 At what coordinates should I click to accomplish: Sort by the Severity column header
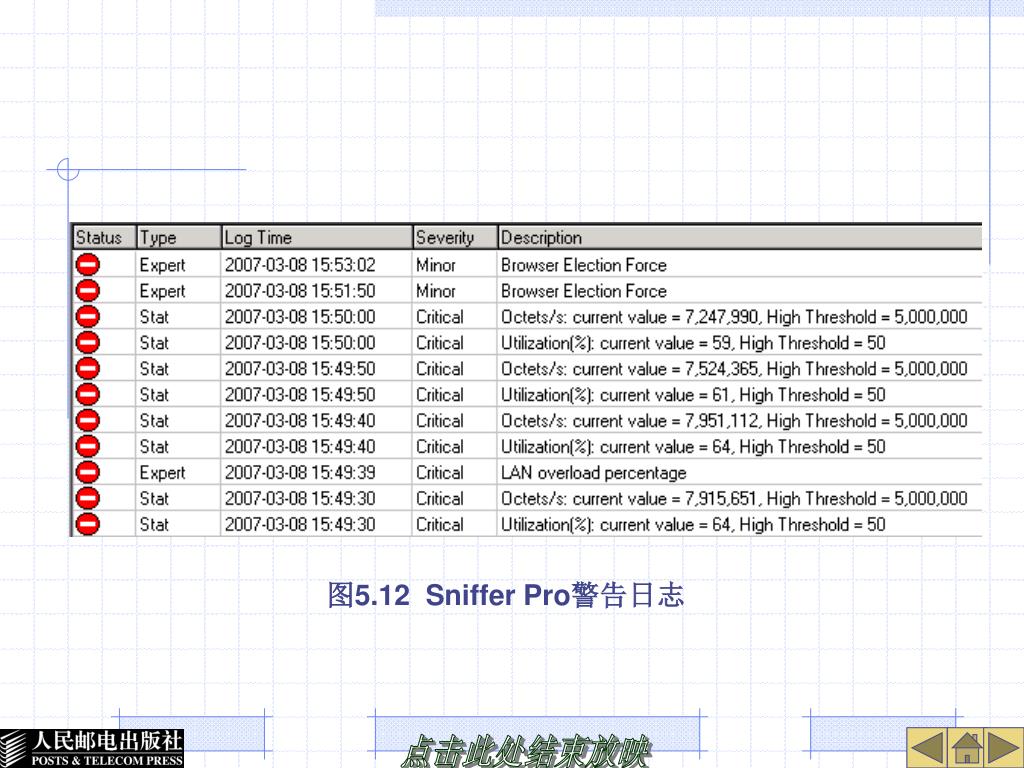(x=455, y=238)
